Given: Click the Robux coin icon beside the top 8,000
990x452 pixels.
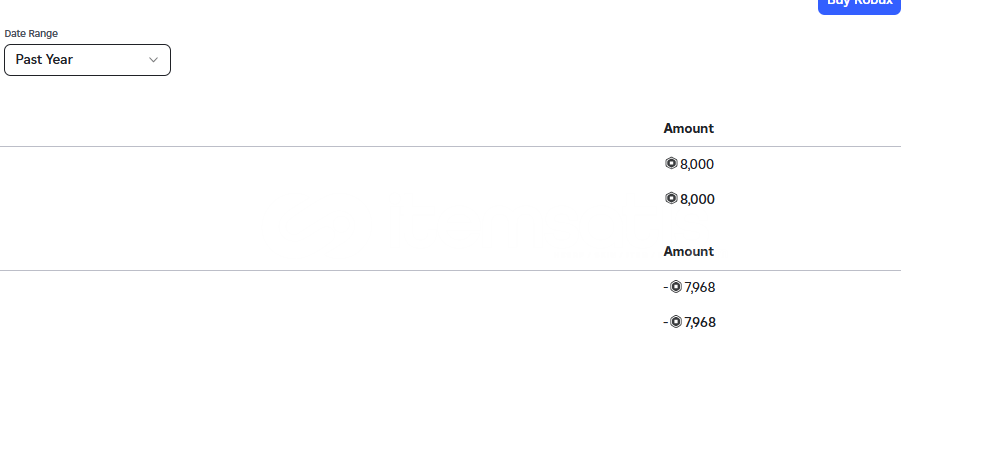Looking at the screenshot, I should click(x=671, y=164).
